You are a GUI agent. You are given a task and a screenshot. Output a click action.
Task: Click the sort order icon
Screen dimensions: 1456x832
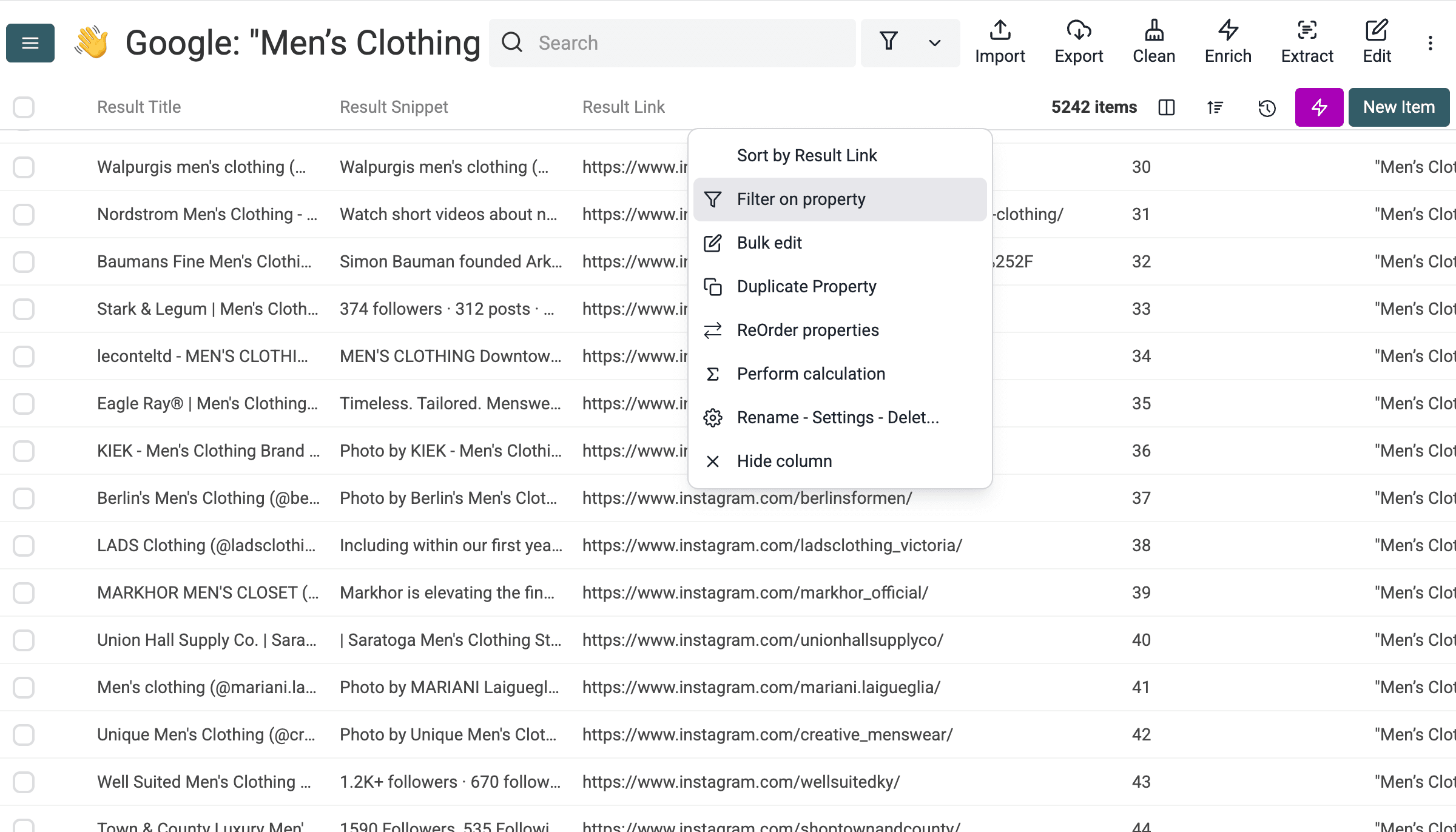coord(1215,107)
